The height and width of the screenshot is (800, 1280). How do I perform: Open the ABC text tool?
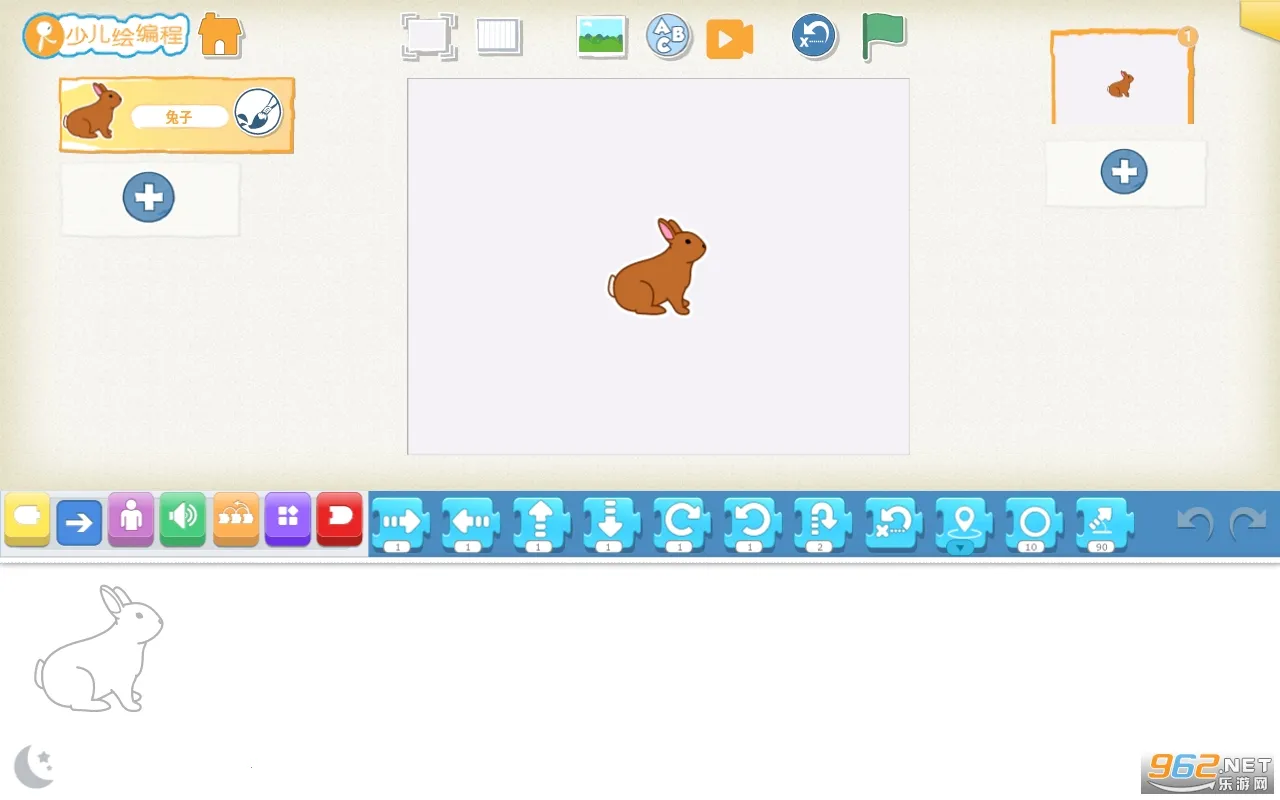click(668, 36)
